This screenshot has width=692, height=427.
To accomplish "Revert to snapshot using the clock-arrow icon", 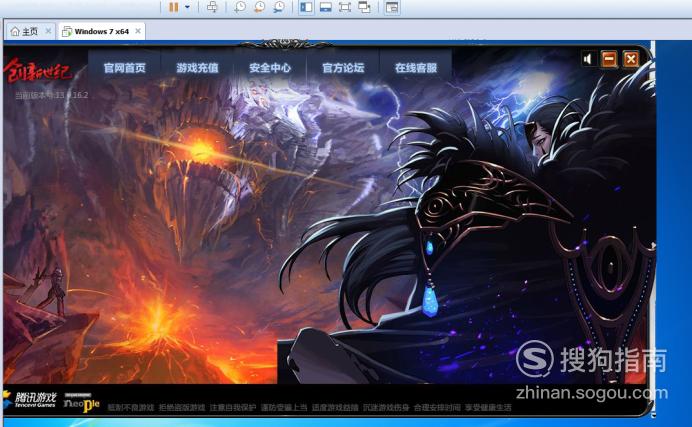I will (260, 7).
